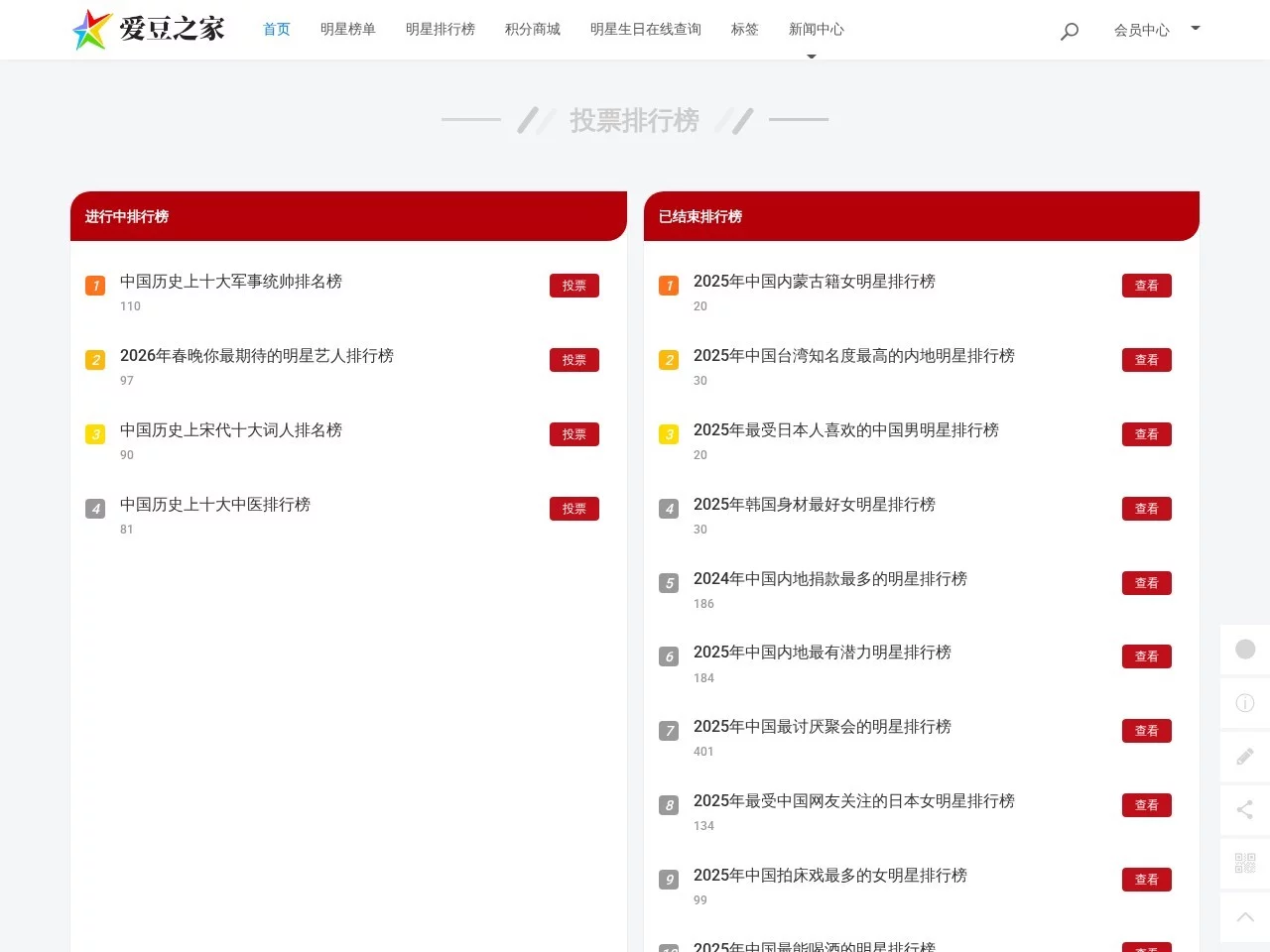The height and width of the screenshot is (952, 1270).
Task: Open the site search magnifier icon
Action: click(1070, 31)
